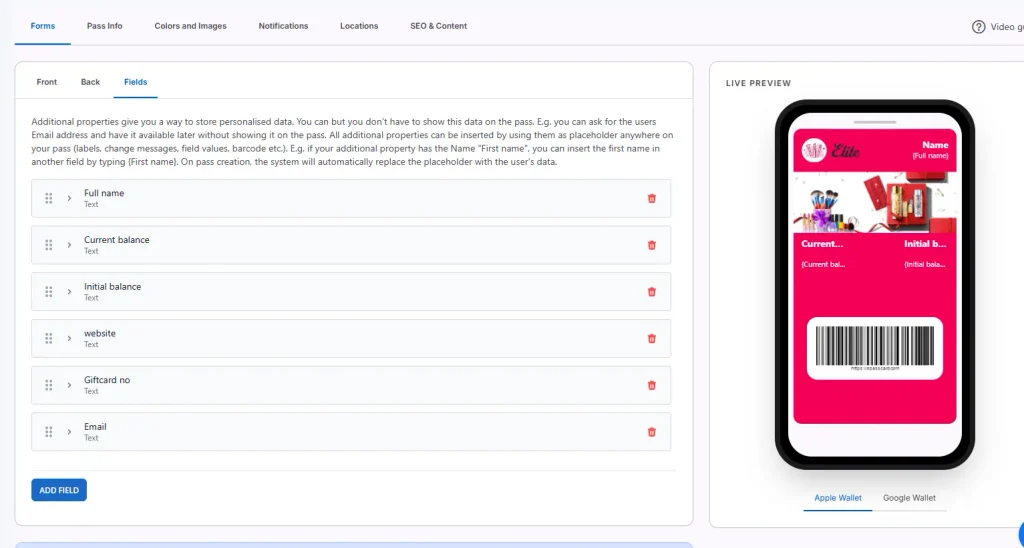
Task: Delete the Full name field
Action: click(x=651, y=199)
